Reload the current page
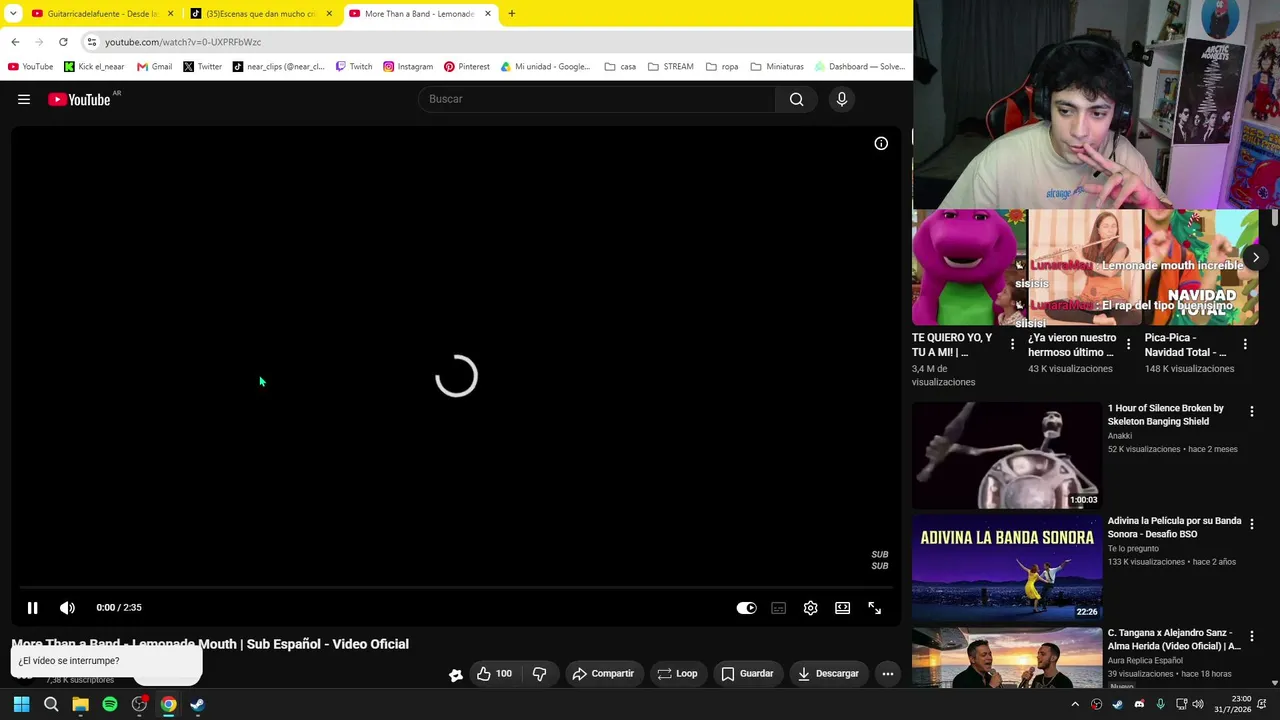The height and width of the screenshot is (720, 1280). point(63,42)
